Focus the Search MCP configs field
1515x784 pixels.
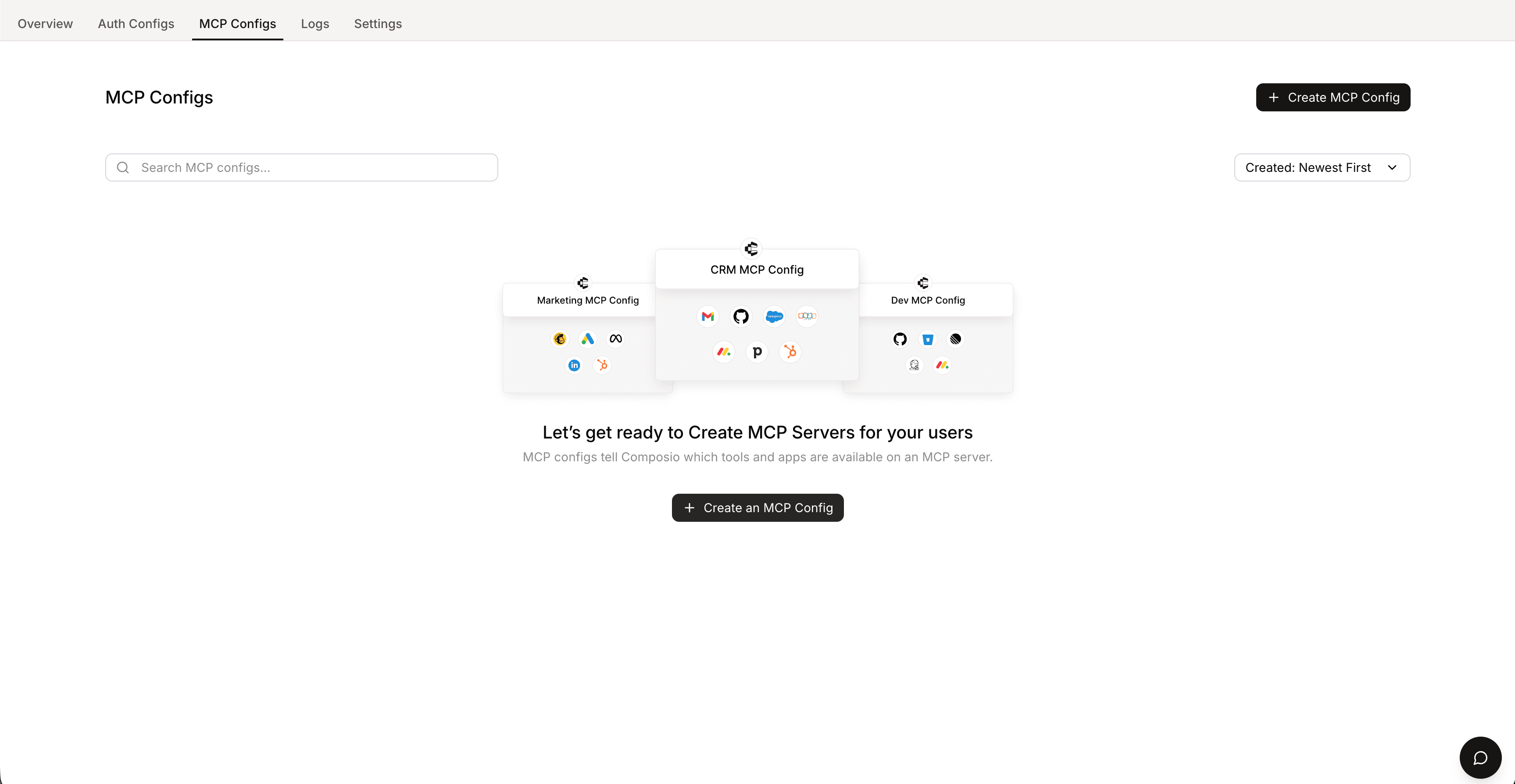click(312, 167)
